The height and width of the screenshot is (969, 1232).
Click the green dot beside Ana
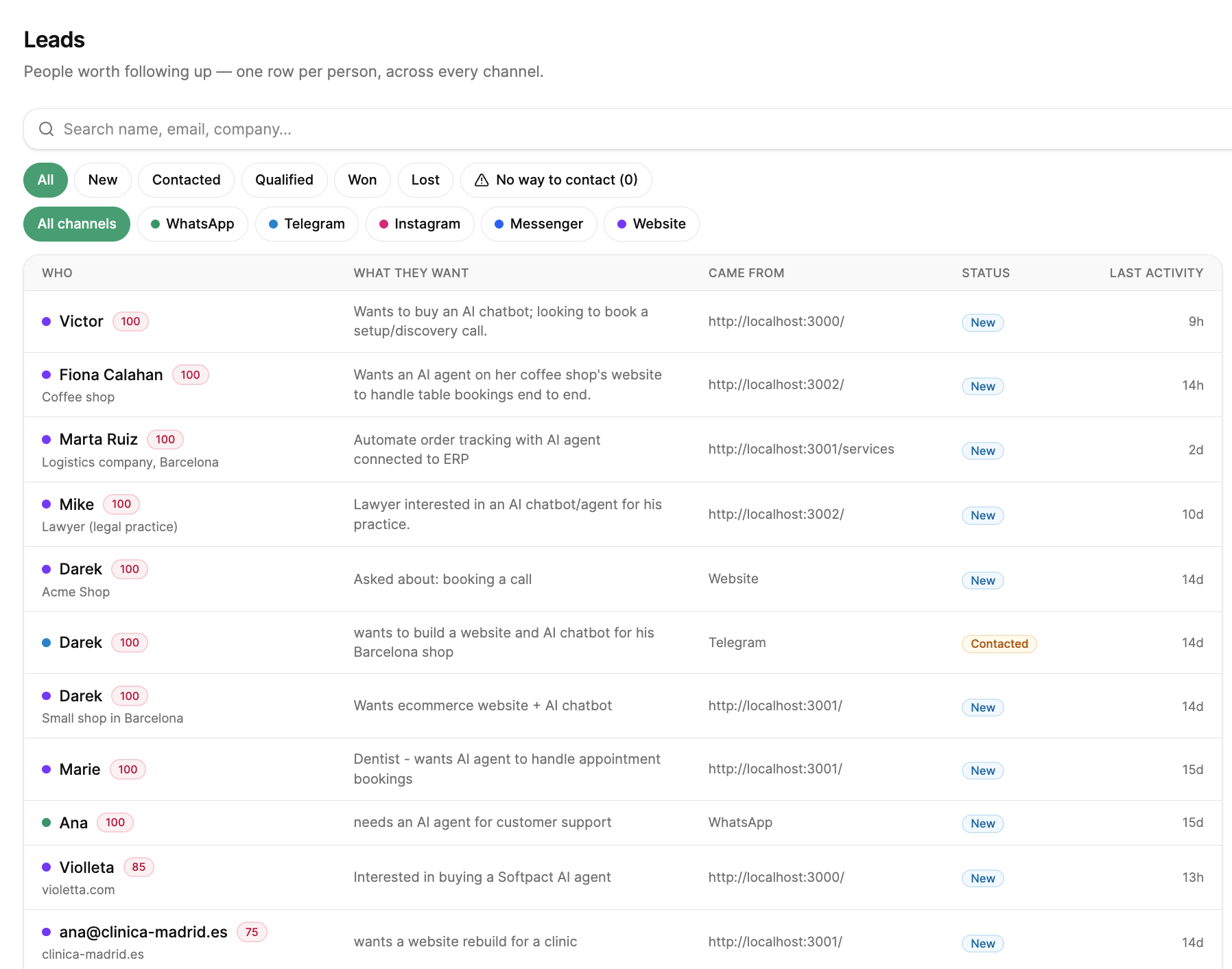[47, 822]
